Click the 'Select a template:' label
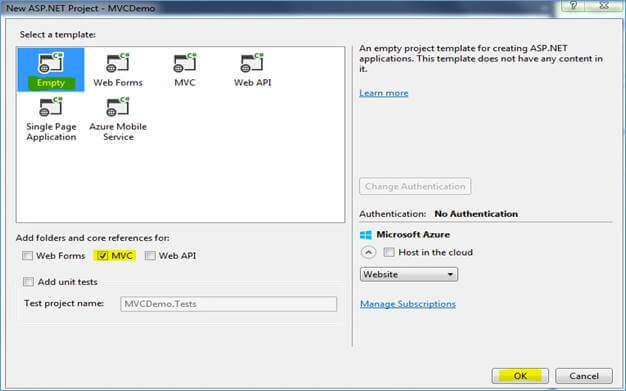This screenshot has height=391, width=626. (x=57, y=35)
